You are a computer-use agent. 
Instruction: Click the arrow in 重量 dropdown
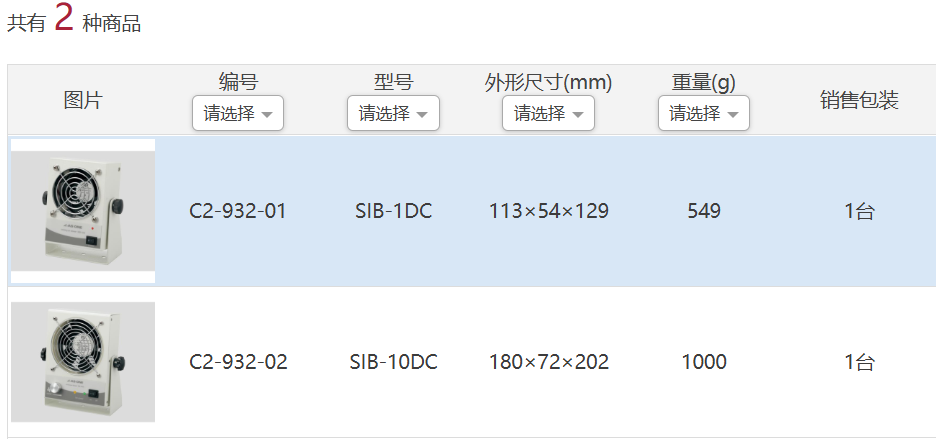(733, 114)
